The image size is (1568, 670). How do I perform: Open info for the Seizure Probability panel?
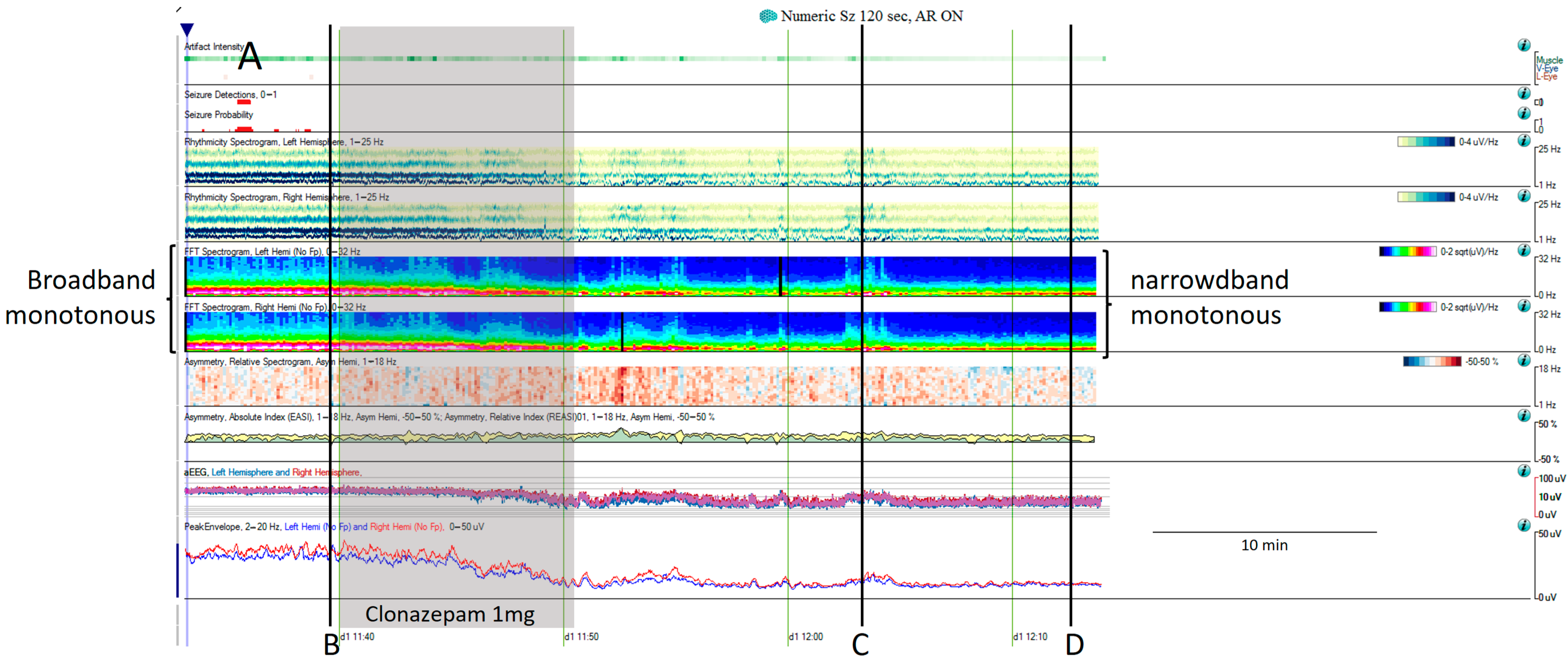point(1524,113)
